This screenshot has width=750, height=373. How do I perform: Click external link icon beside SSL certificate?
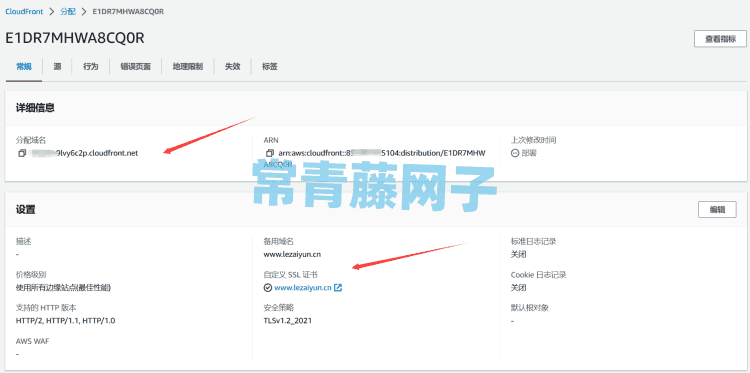(338, 288)
